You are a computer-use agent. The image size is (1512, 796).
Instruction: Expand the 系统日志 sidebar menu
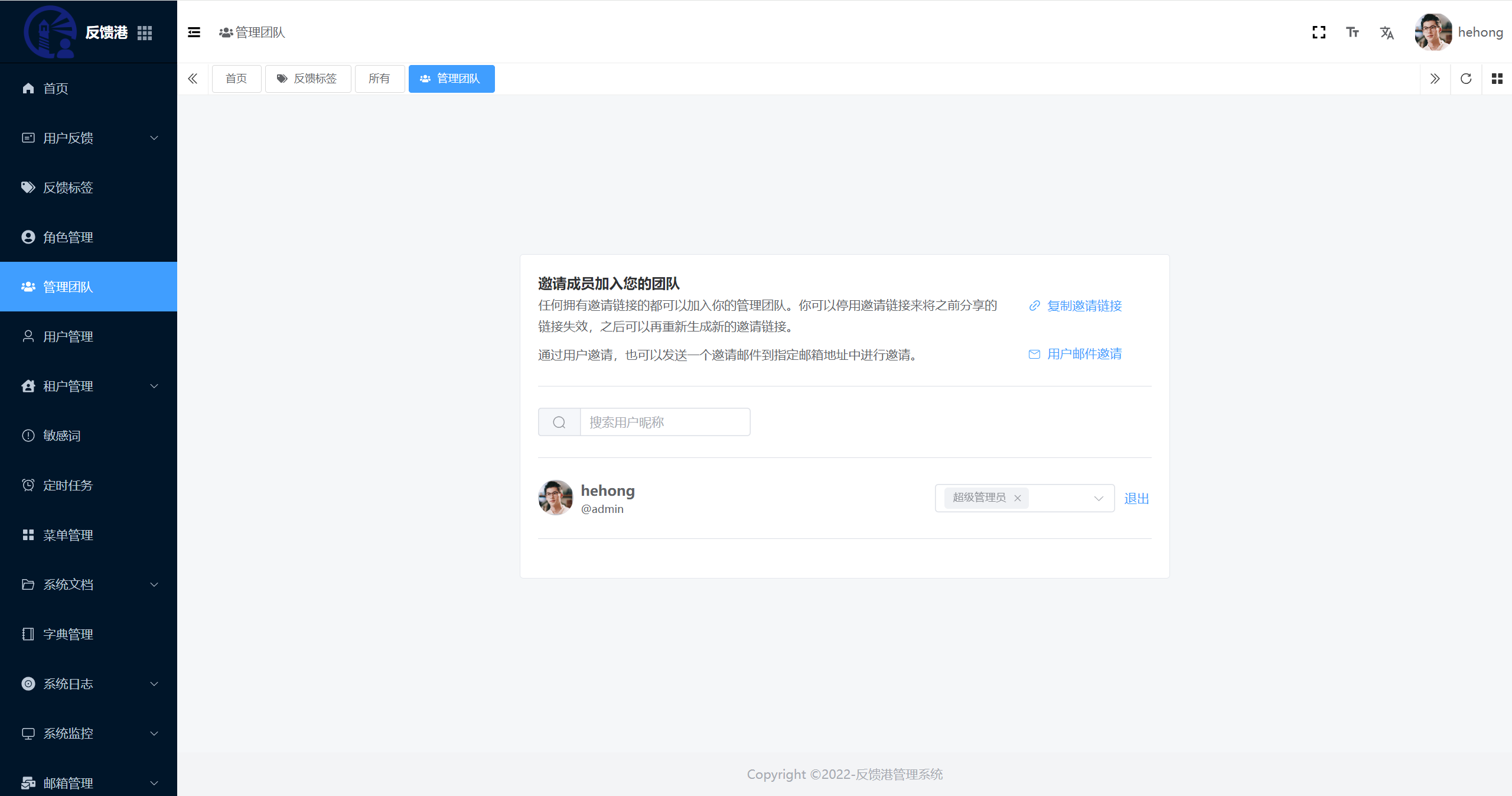coord(89,684)
